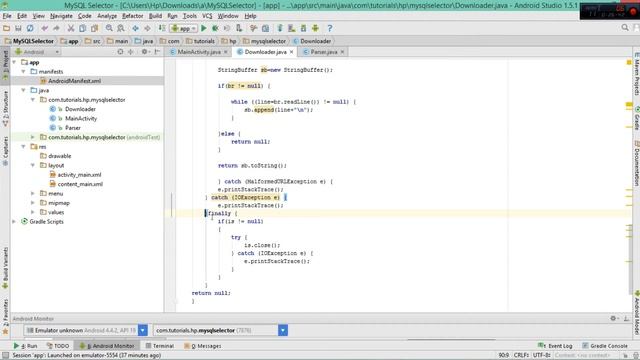The image size is (640, 360).
Task: Click the Synchronize toolbar icon
Action: coord(30,28)
